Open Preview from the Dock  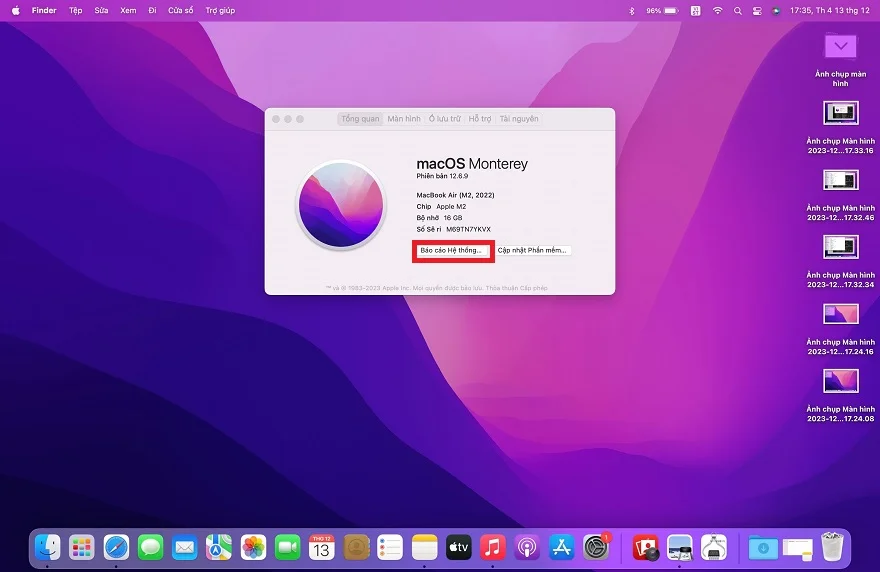point(680,547)
